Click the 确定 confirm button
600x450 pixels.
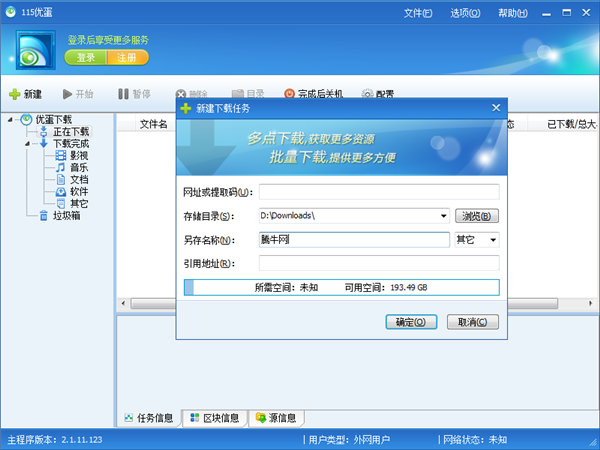411,322
